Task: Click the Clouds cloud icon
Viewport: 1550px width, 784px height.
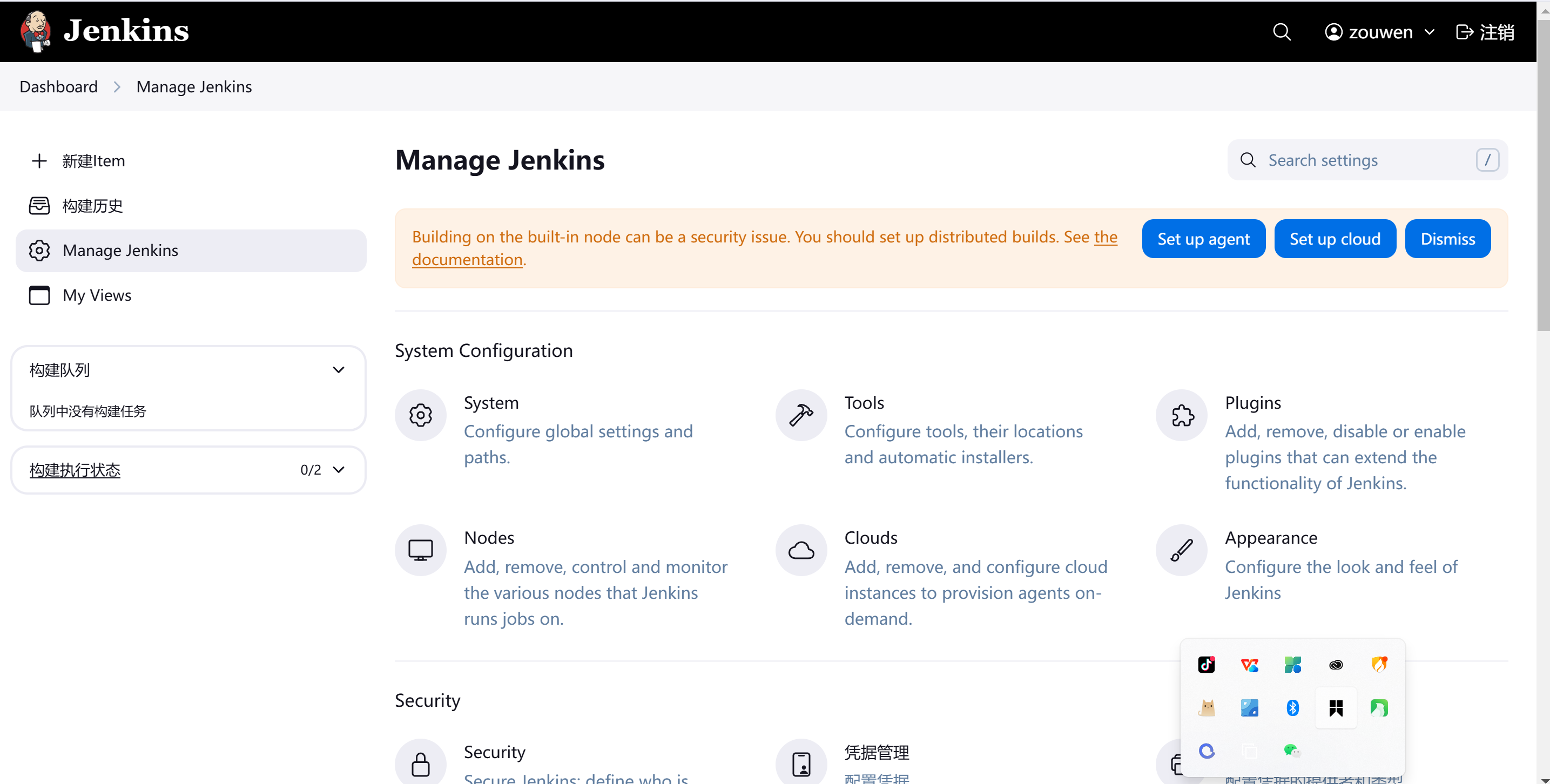Action: point(801,550)
